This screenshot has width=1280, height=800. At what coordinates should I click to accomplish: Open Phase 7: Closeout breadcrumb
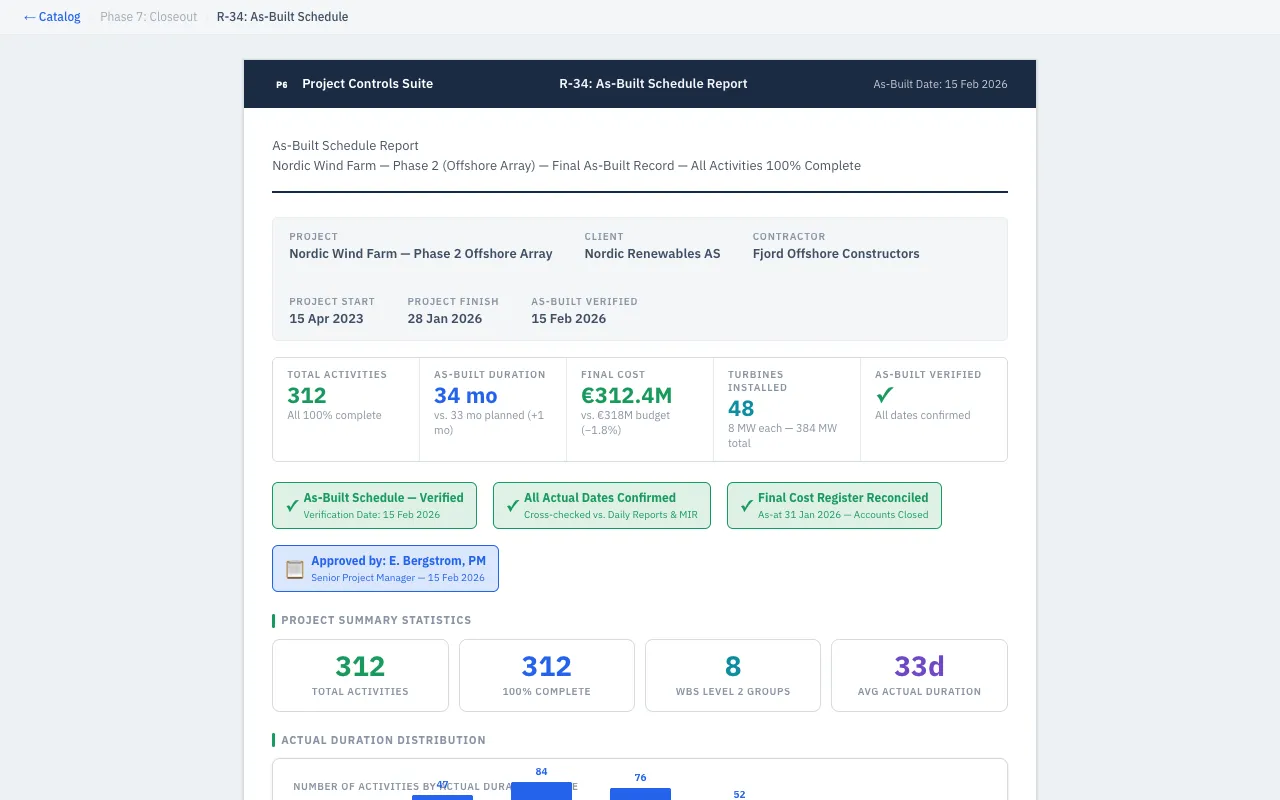click(148, 17)
